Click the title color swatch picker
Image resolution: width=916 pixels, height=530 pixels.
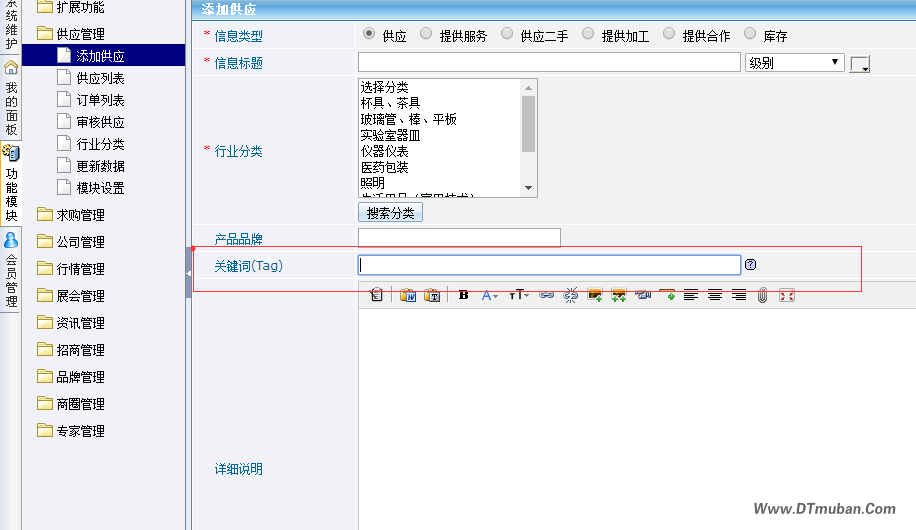click(860, 64)
